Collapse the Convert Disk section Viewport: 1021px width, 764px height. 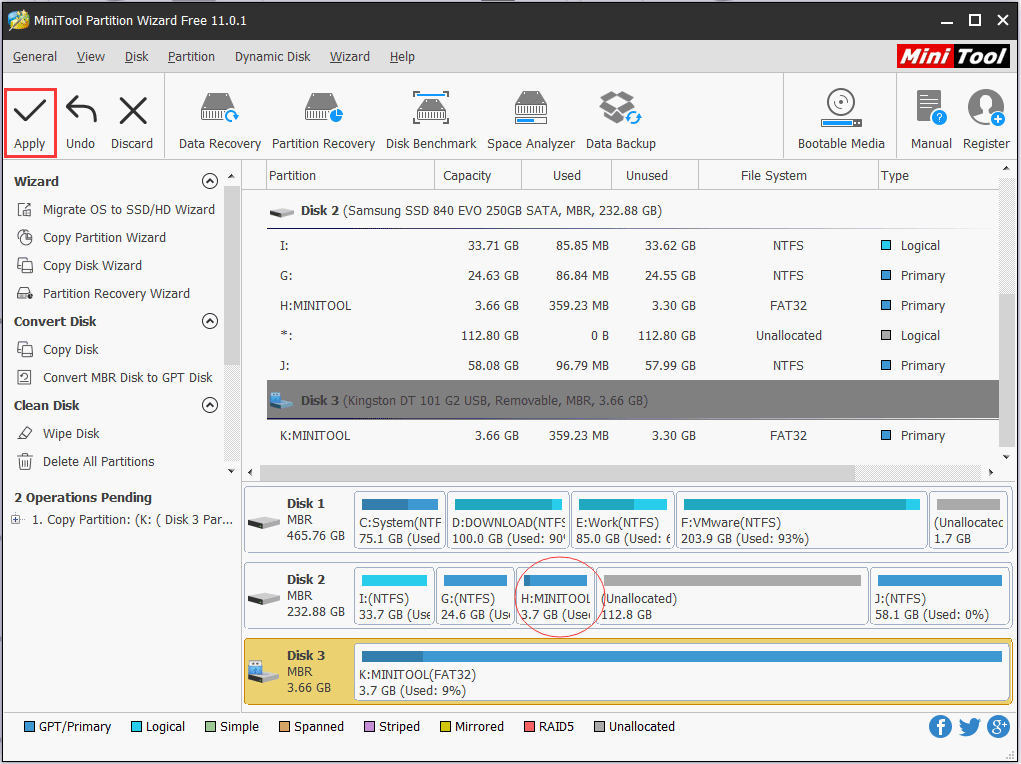210,321
